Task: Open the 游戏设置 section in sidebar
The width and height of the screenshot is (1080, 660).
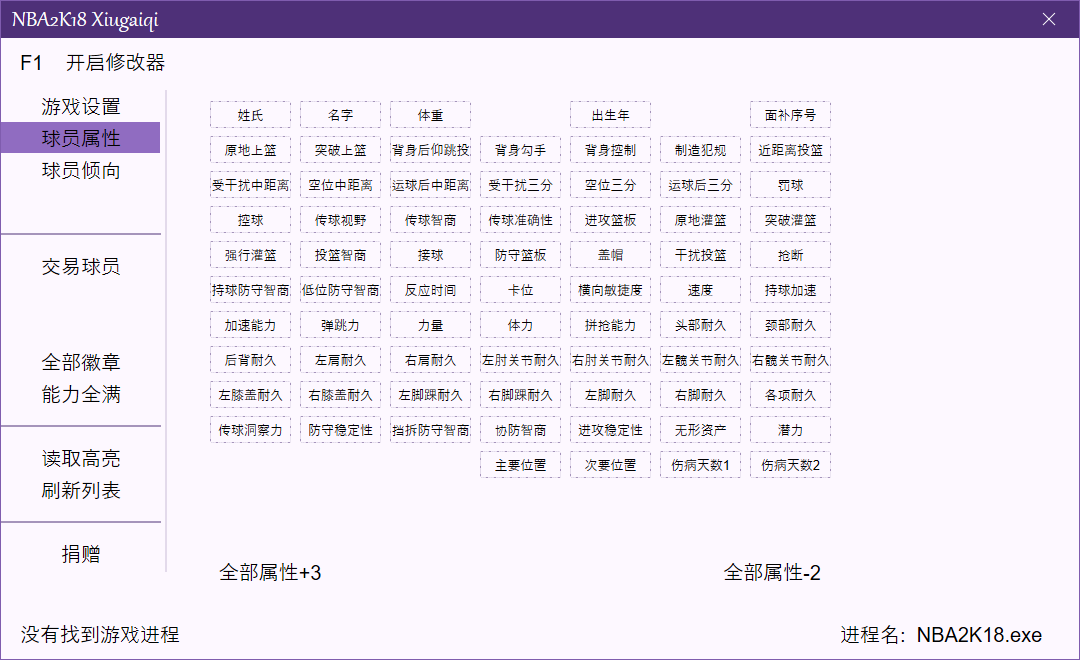Action: pos(80,106)
